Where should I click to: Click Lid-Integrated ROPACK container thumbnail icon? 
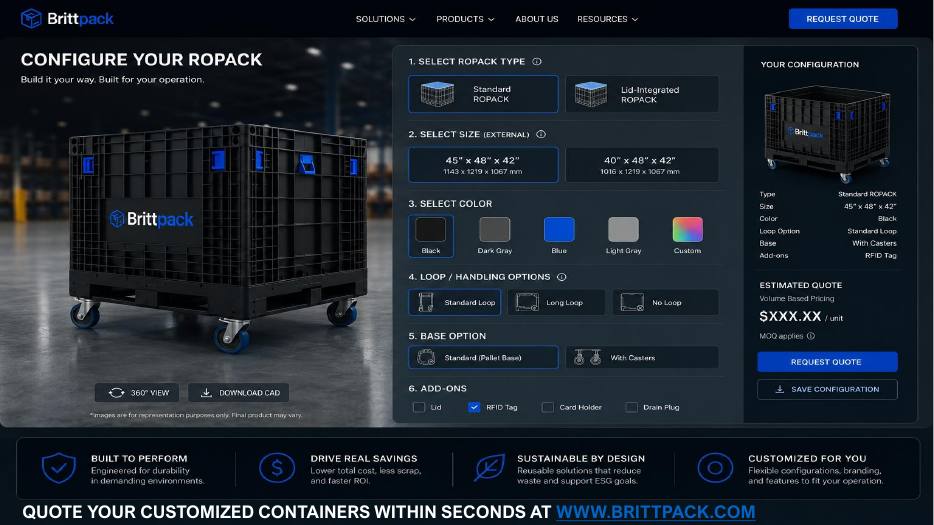pyautogui.click(x=591, y=94)
